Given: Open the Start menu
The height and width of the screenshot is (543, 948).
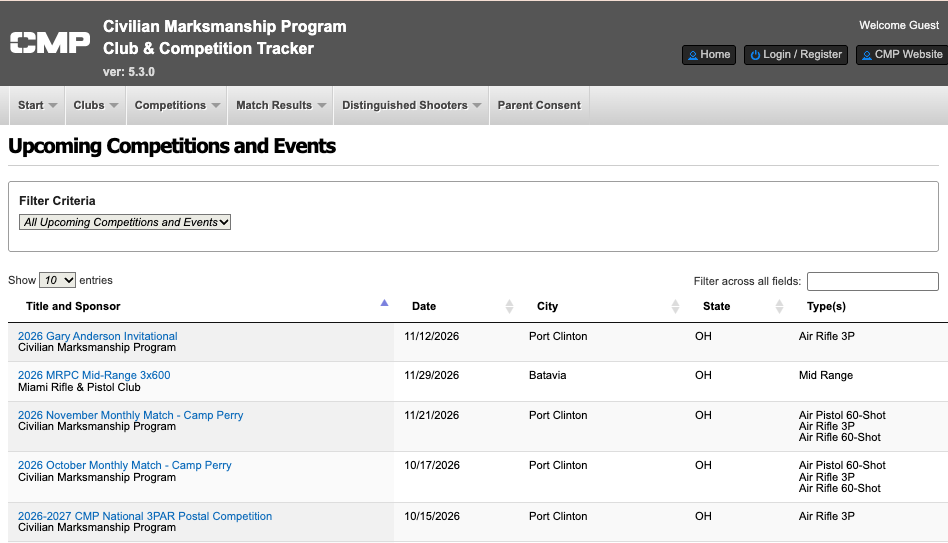Looking at the screenshot, I should pos(37,105).
